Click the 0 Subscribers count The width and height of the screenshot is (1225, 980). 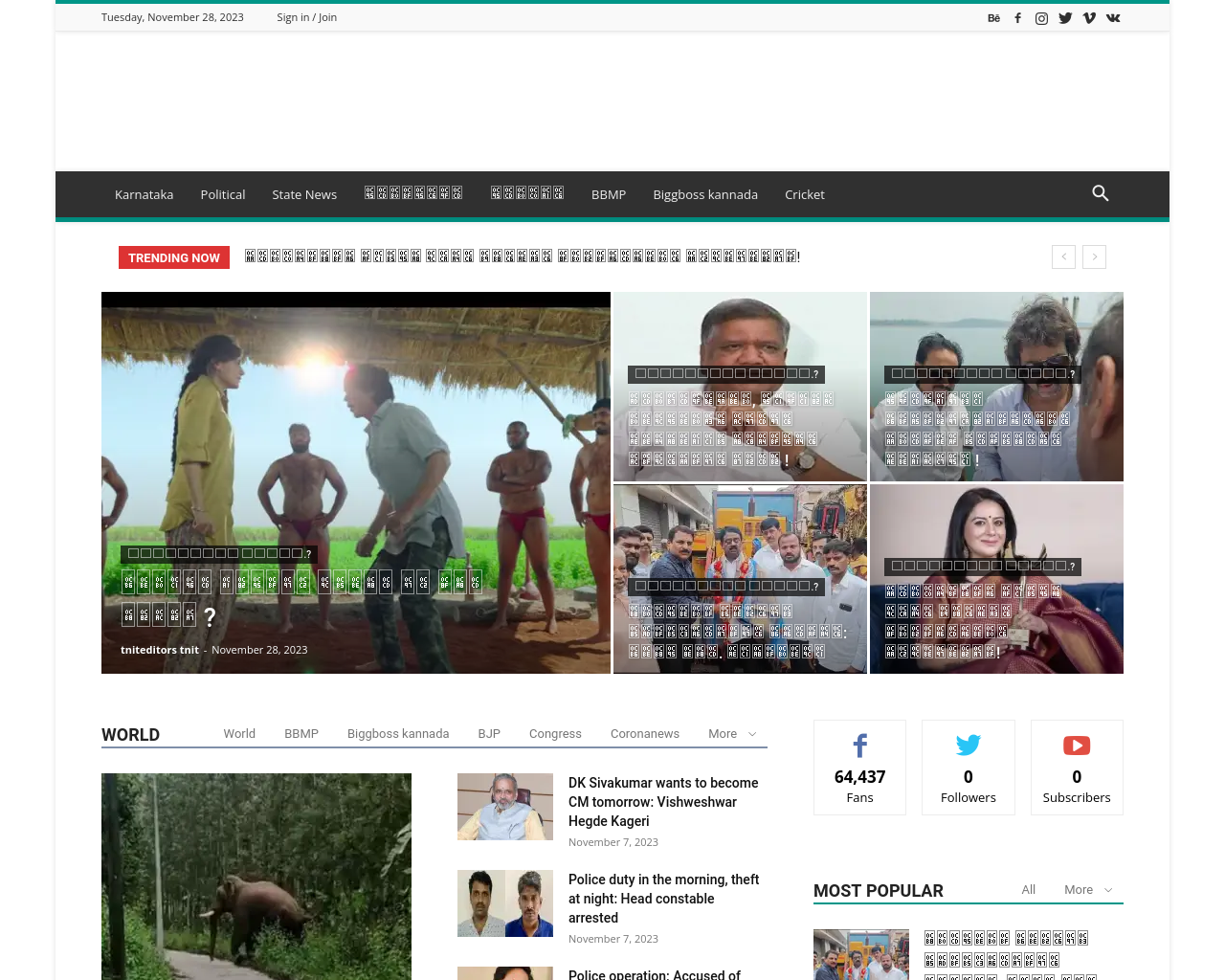[1077, 777]
